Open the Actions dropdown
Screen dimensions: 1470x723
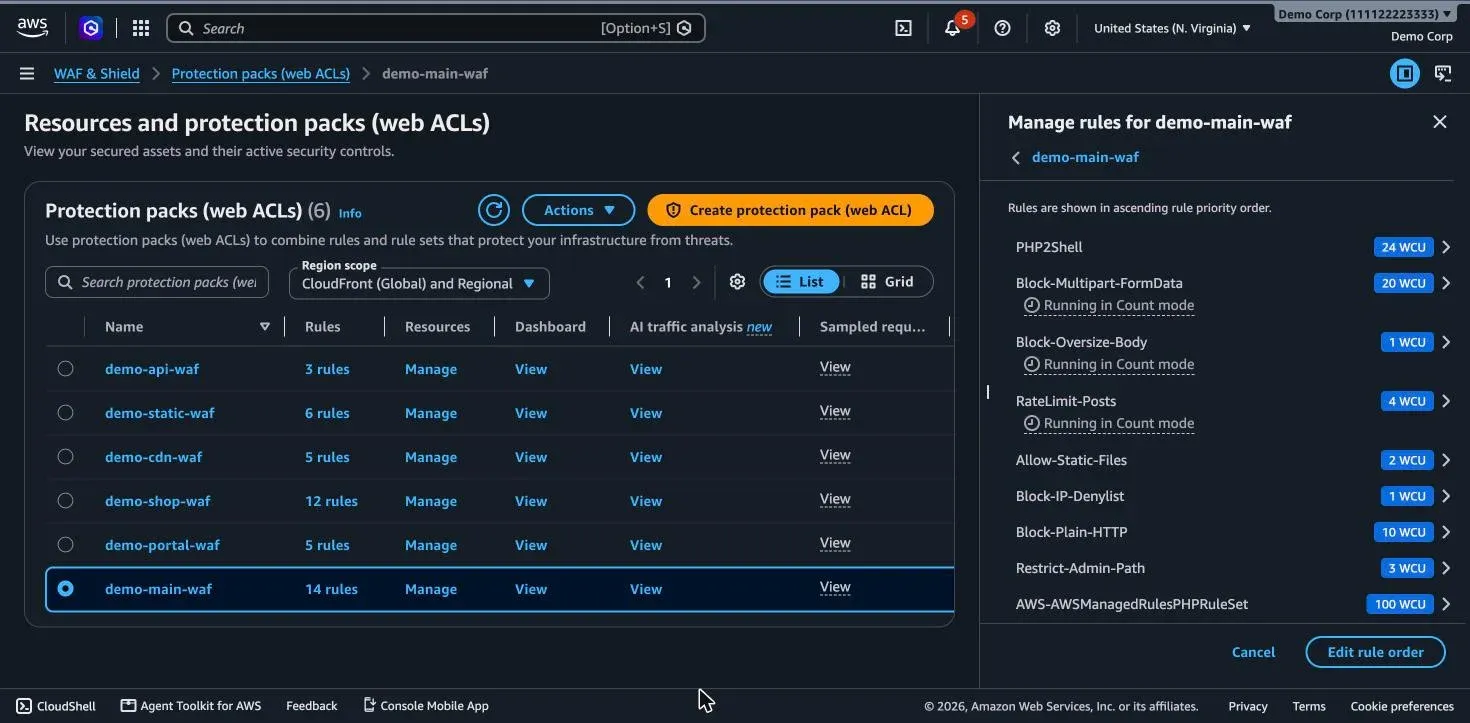[x=578, y=210]
